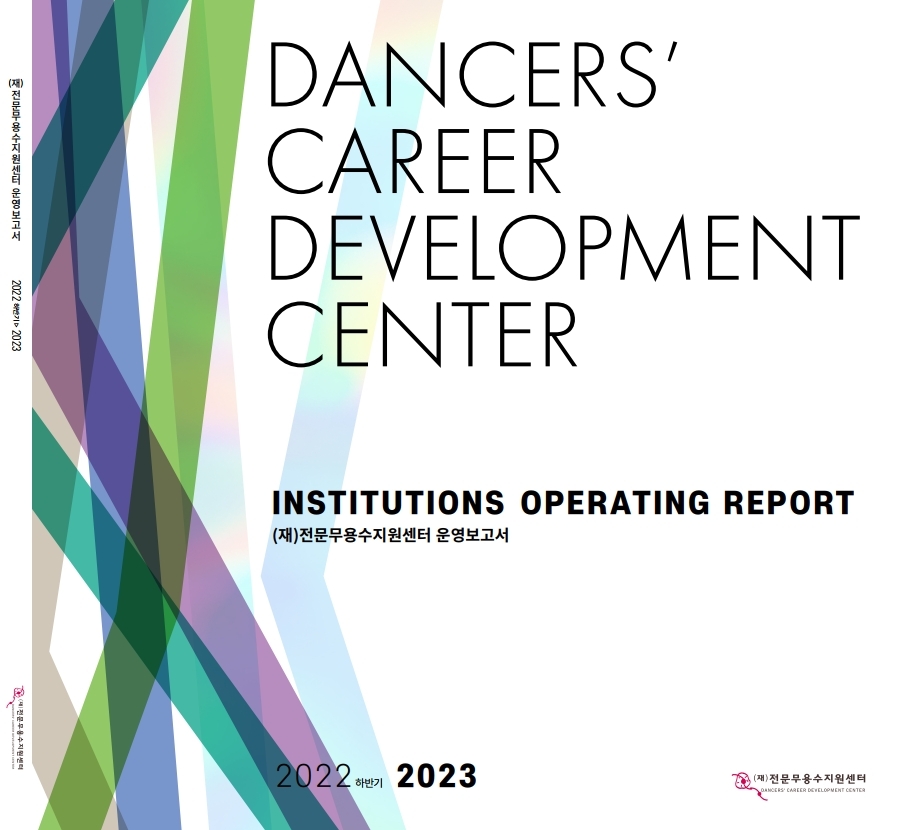This screenshot has width=901, height=830.
Task: Click the small "하반기" label between the years
Action: tap(369, 782)
